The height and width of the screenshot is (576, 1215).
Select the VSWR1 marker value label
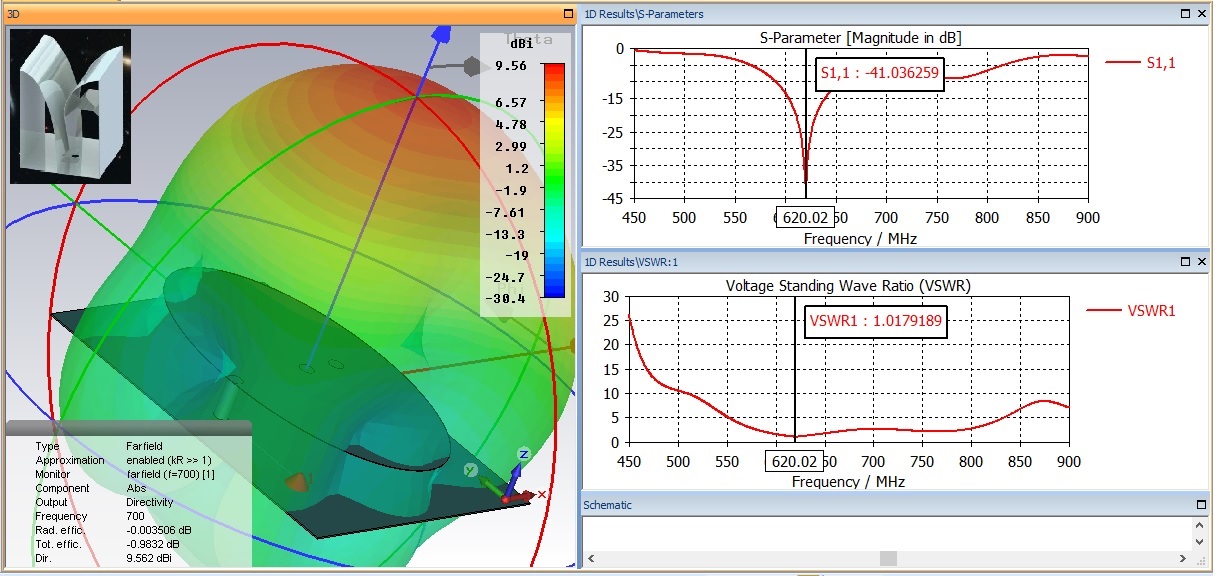tap(875, 322)
